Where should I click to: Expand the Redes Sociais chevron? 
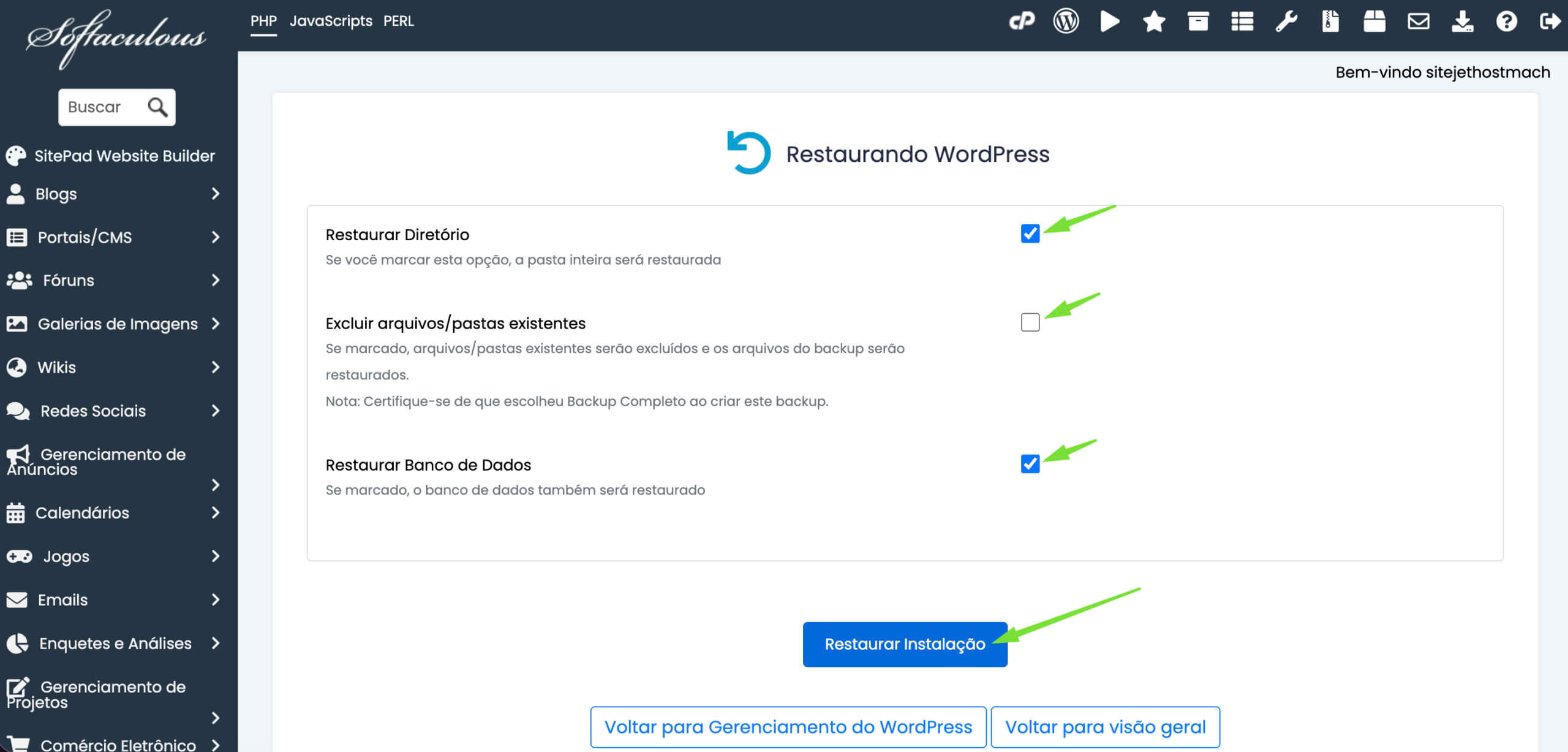[x=216, y=411]
